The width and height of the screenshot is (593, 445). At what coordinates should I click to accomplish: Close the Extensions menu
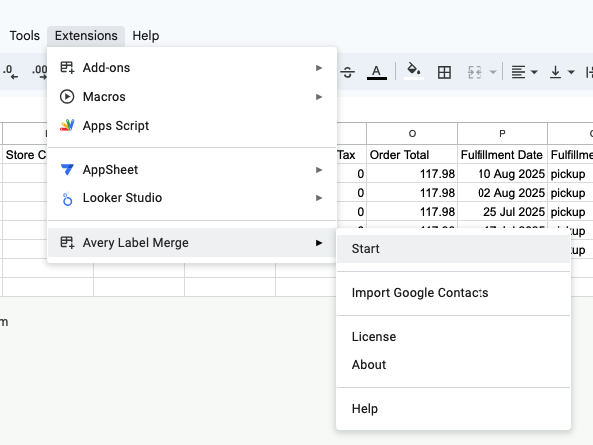[x=86, y=36]
